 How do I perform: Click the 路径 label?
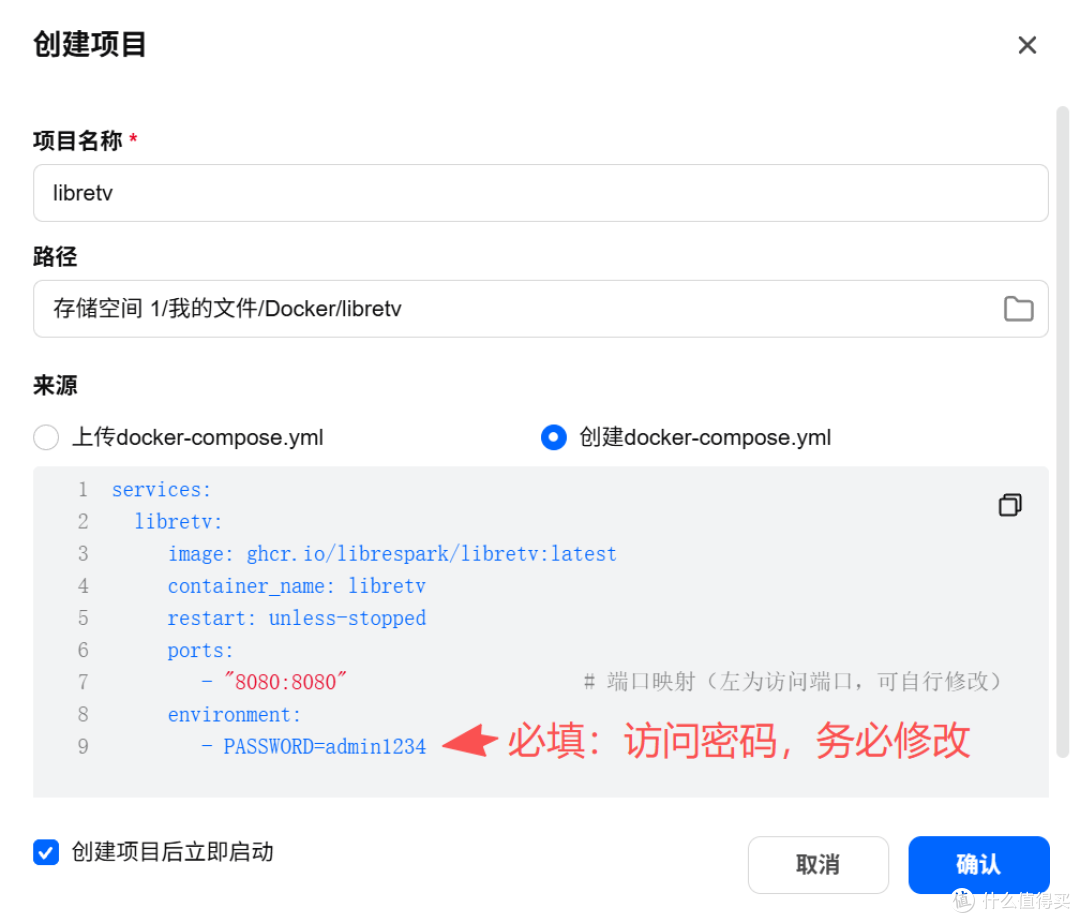pyautogui.click(x=55, y=256)
